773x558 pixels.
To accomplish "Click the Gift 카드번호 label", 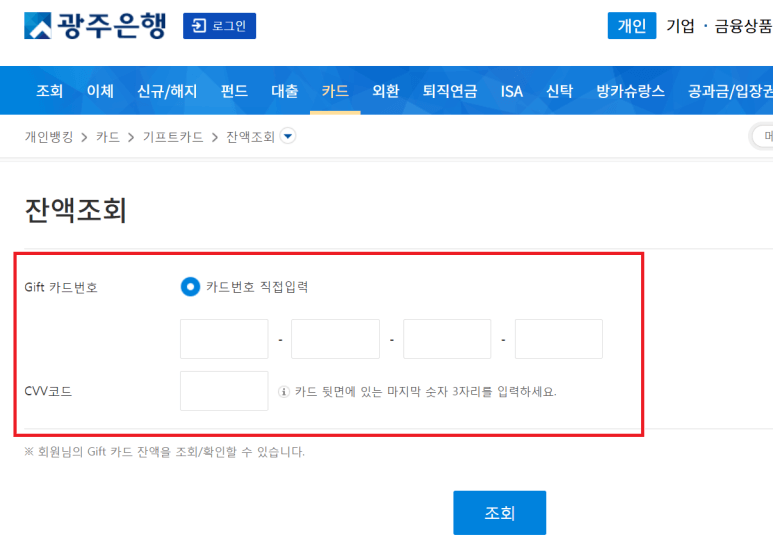I will 61,287.
